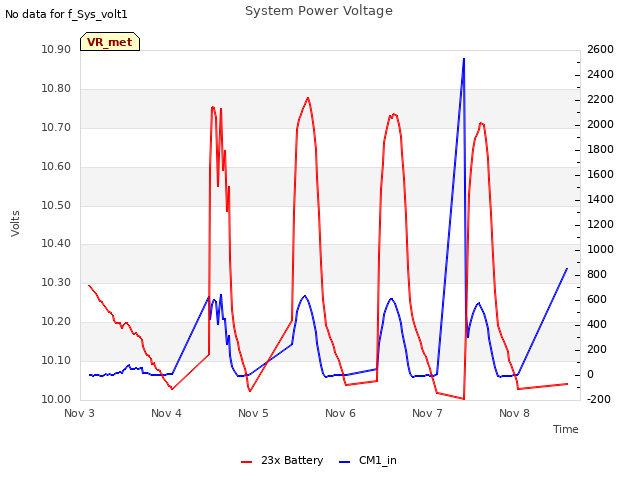
Task: Click the '10.00' left axis value
Action: point(56,399)
